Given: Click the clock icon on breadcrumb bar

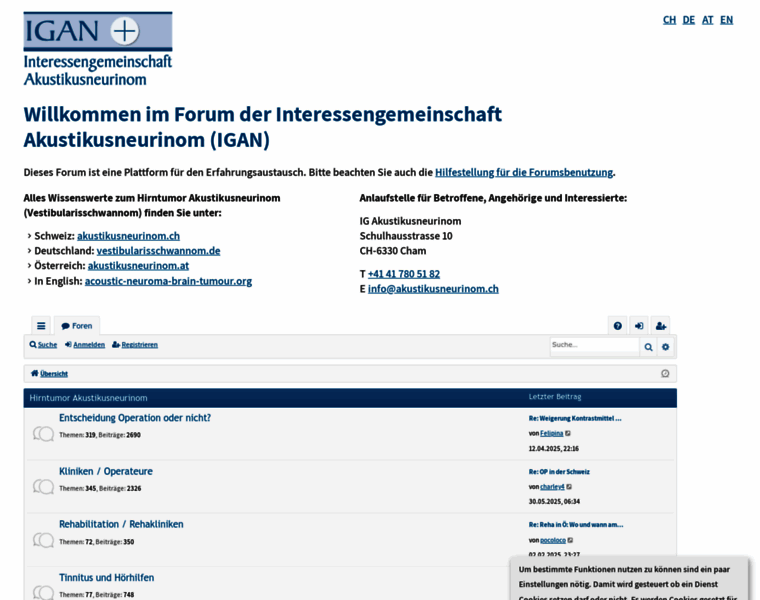Looking at the screenshot, I should [x=665, y=373].
